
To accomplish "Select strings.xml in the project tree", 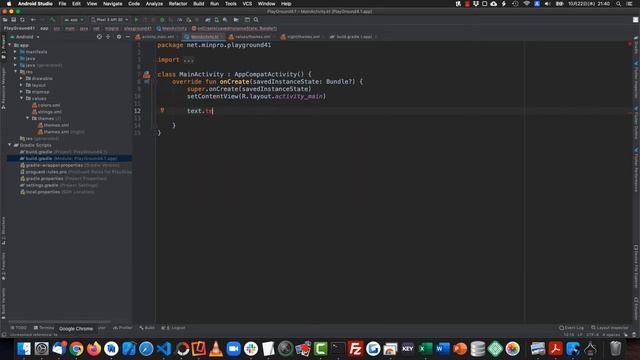I will (47, 112).
